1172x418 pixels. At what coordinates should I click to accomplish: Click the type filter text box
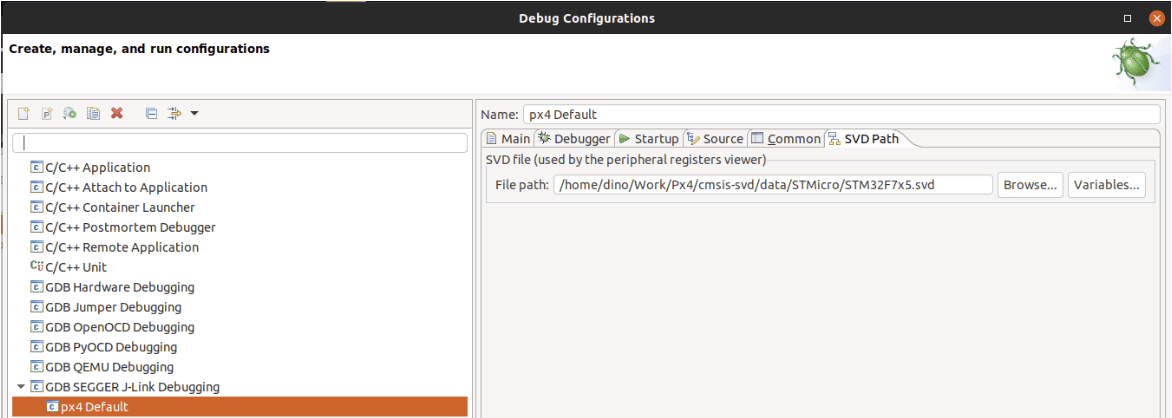[x=239, y=143]
